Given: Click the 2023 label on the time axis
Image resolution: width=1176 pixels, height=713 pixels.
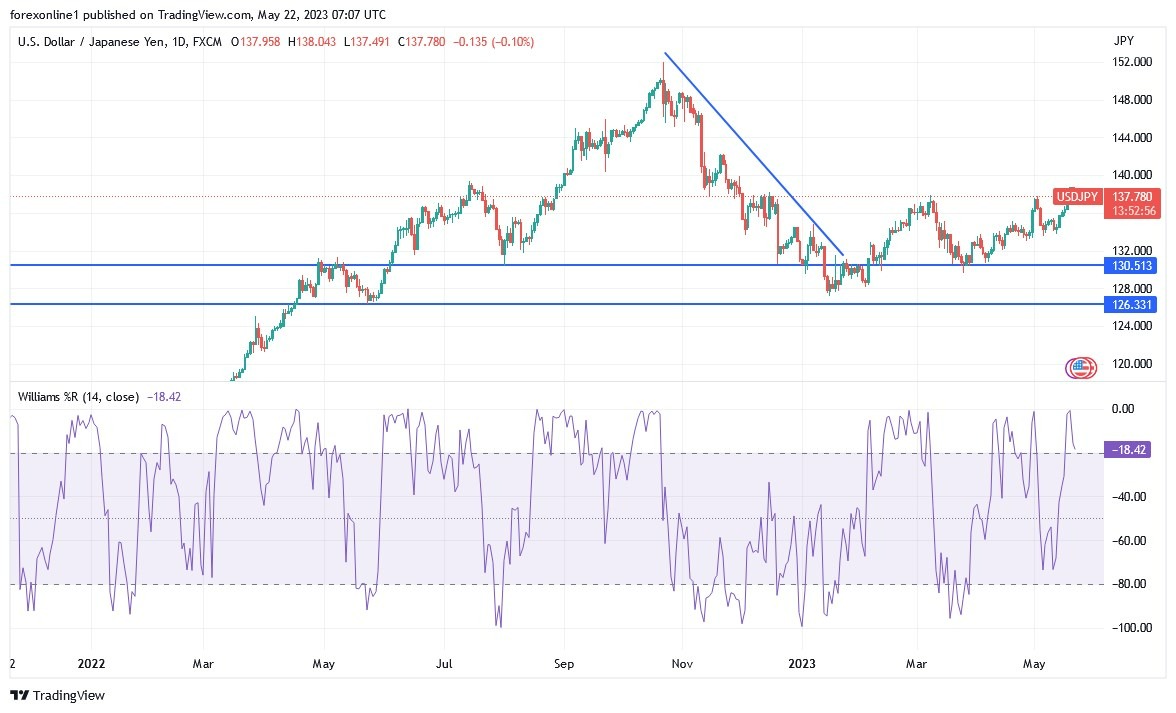Looking at the screenshot, I should (x=802, y=663).
